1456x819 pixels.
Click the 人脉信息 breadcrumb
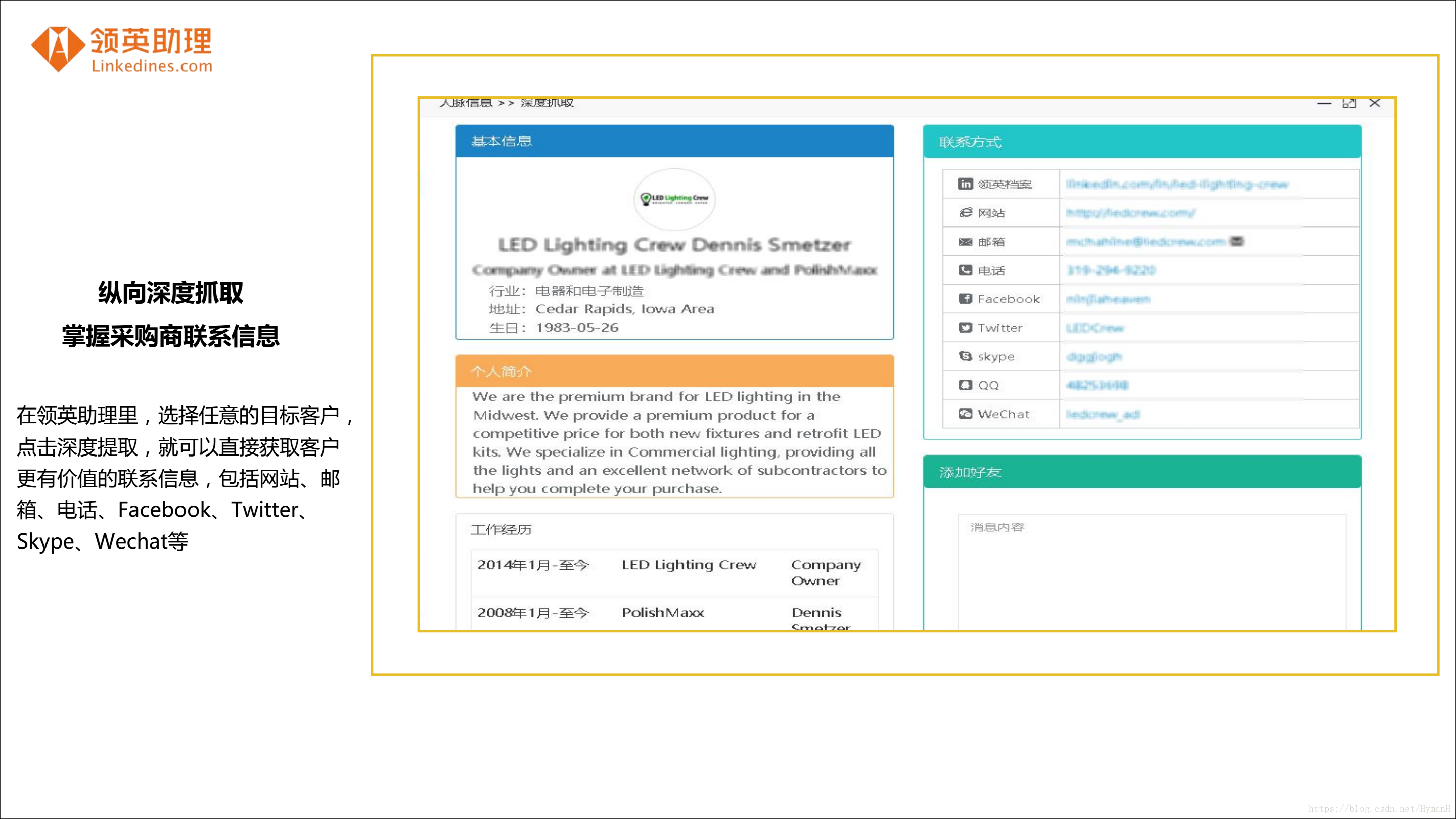tap(466, 102)
